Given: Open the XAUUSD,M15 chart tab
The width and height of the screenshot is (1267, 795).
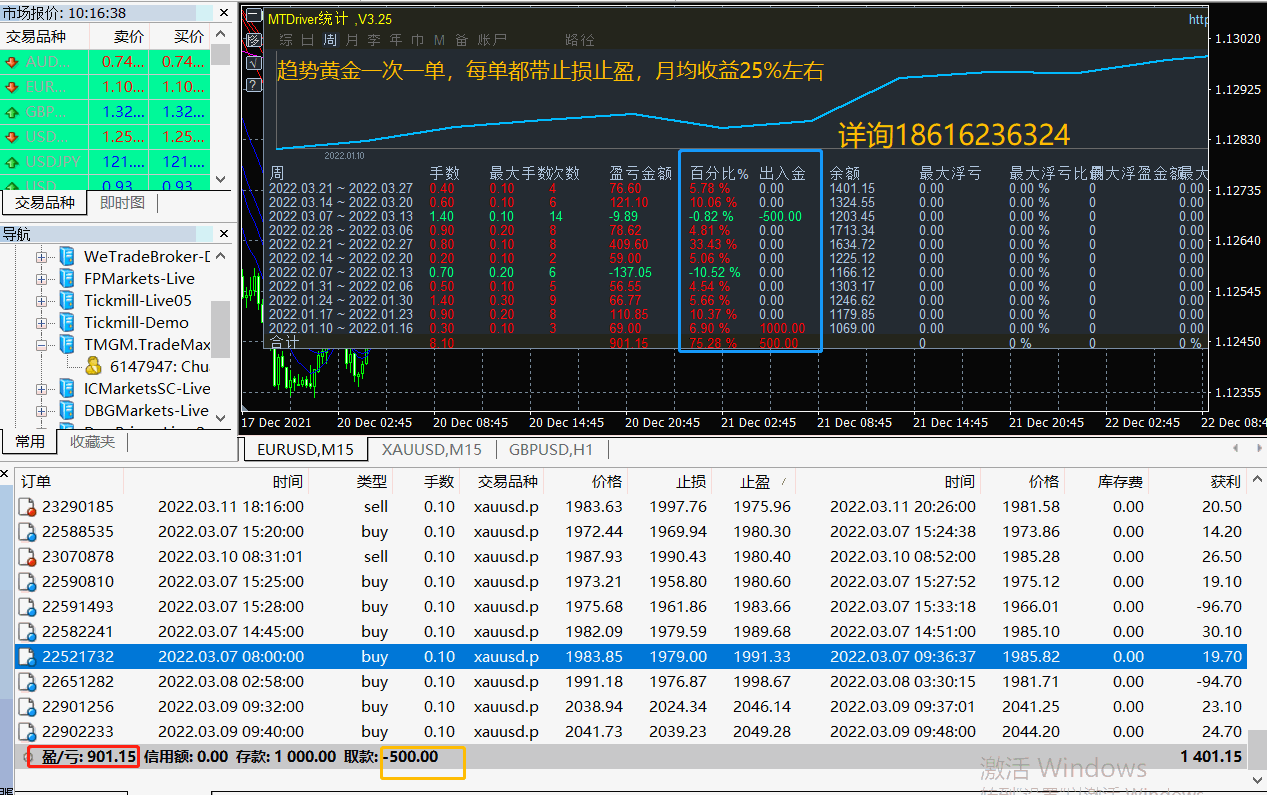Looking at the screenshot, I should [431, 449].
